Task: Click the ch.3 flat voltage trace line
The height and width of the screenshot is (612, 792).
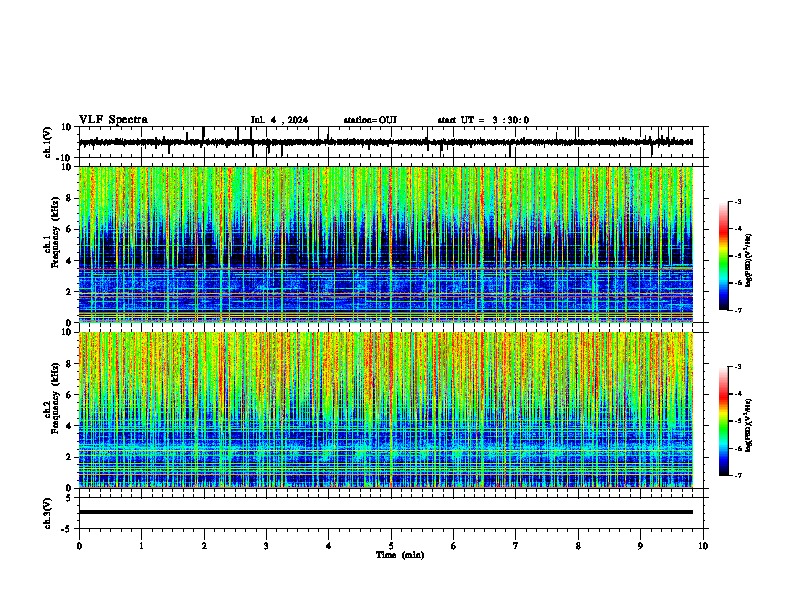Action: pos(386,512)
